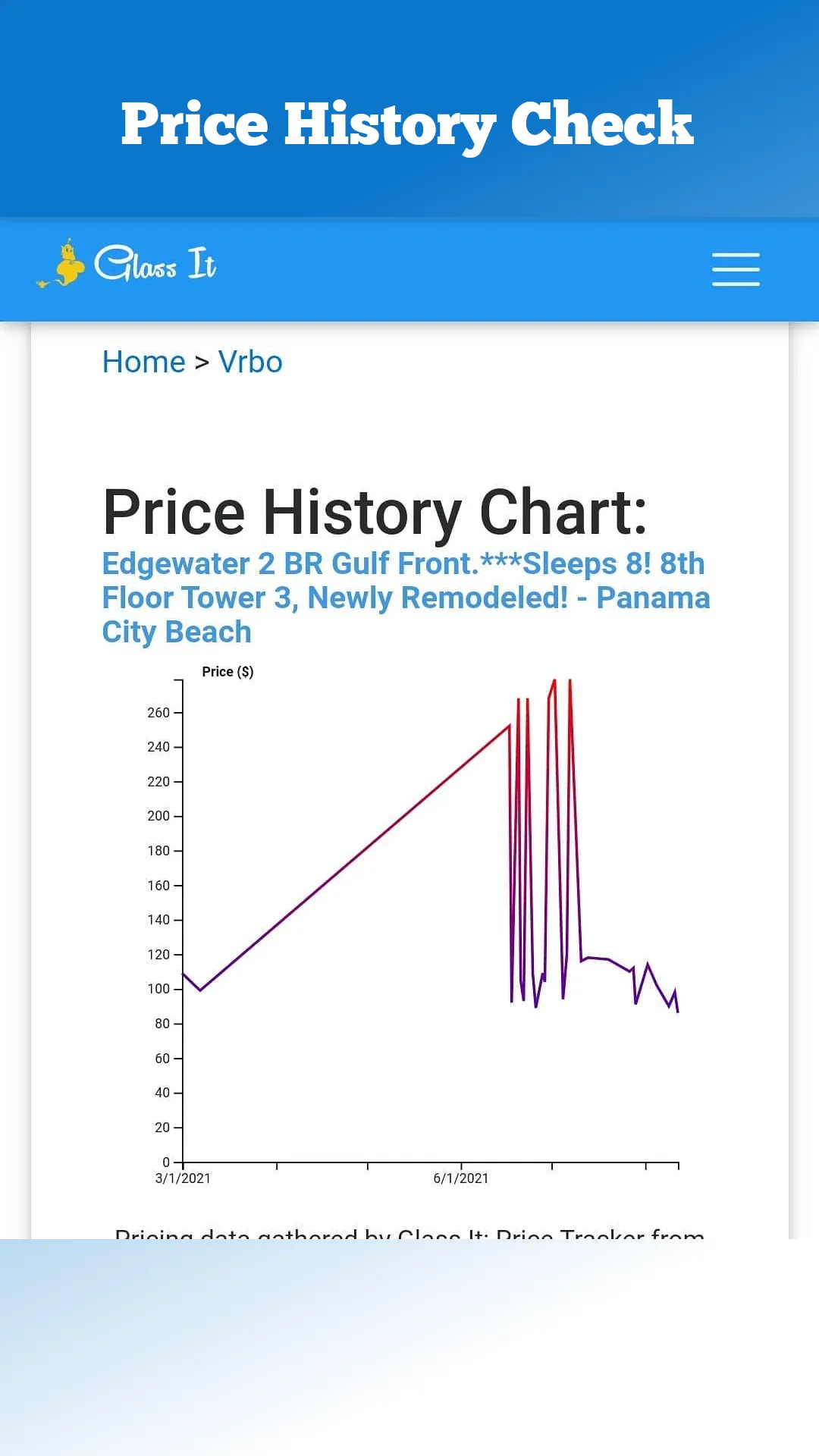Screen dimensions: 819x1456
Task: Click the low point near 100 at chart start
Action: click(200, 990)
